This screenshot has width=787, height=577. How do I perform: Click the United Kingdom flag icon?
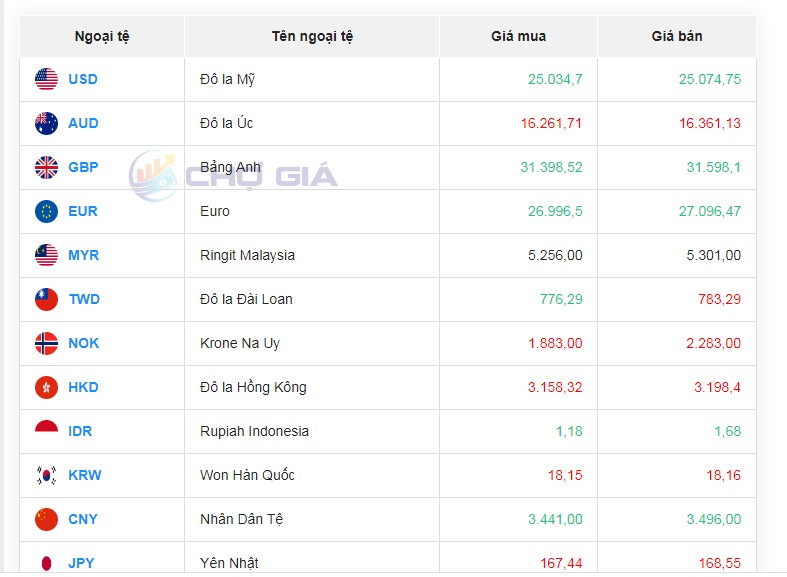pos(46,167)
